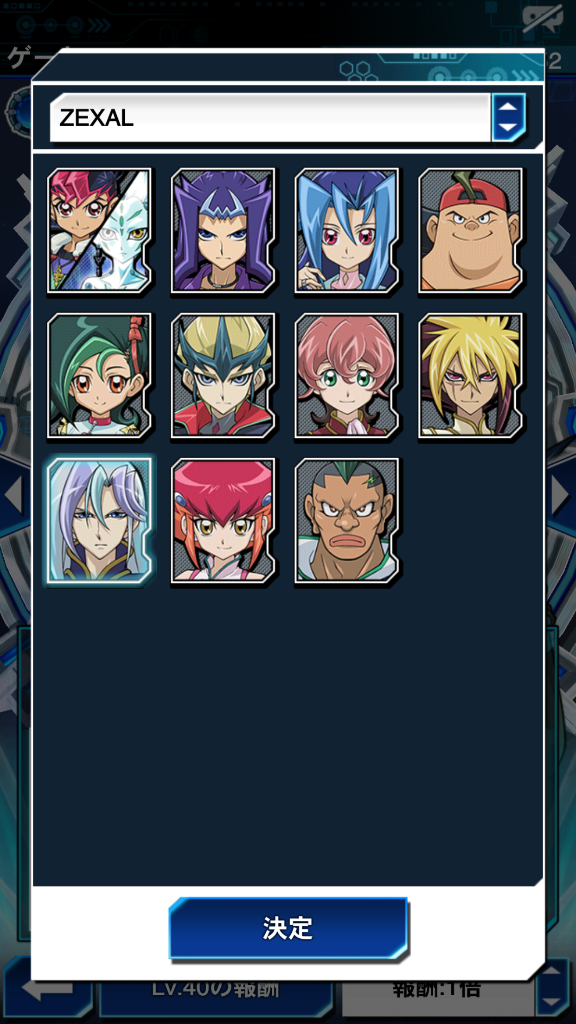Pick the red-haired girl with yellow eyes
The height and width of the screenshot is (1024, 576).
tap(223, 520)
